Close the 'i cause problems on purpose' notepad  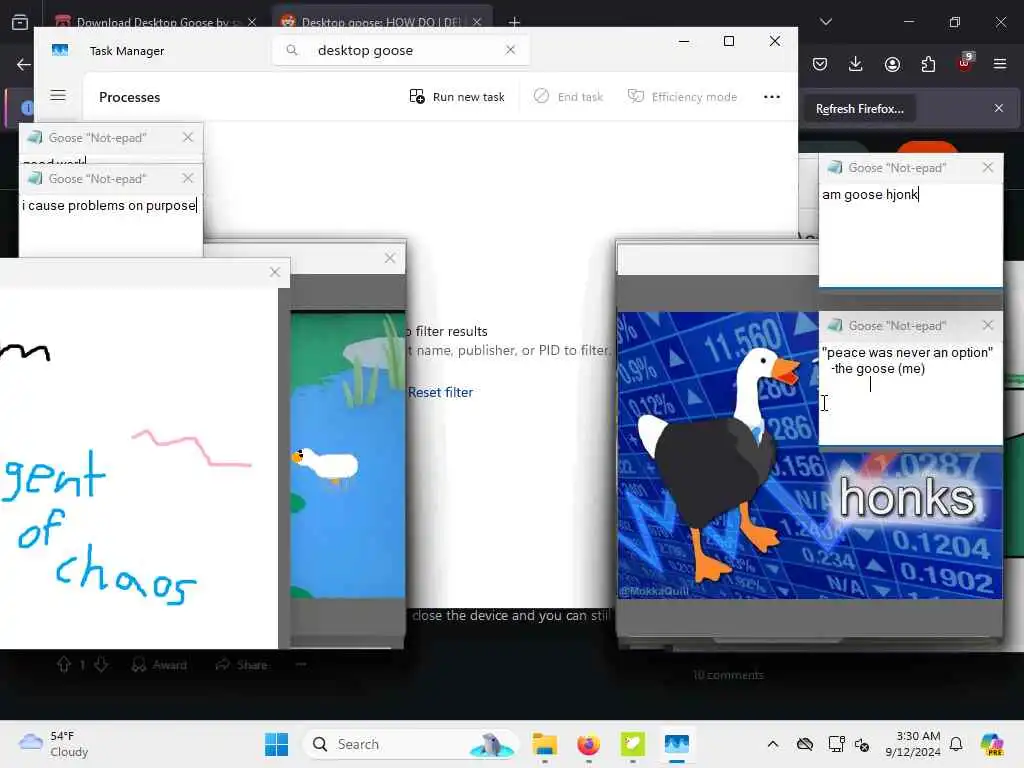(x=188, y=178)
